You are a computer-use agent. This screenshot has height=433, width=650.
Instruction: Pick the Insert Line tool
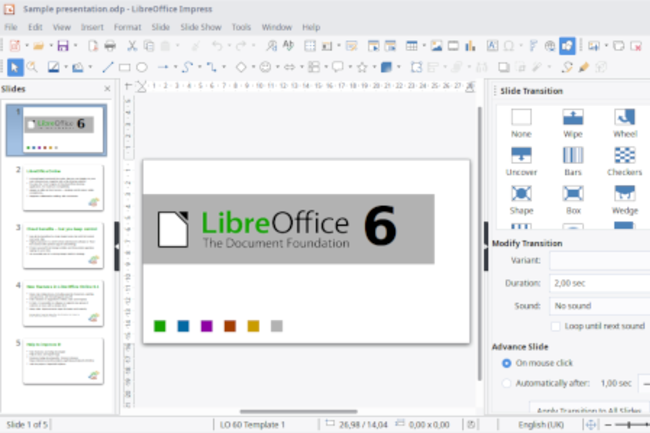click(x=107, y=67)
